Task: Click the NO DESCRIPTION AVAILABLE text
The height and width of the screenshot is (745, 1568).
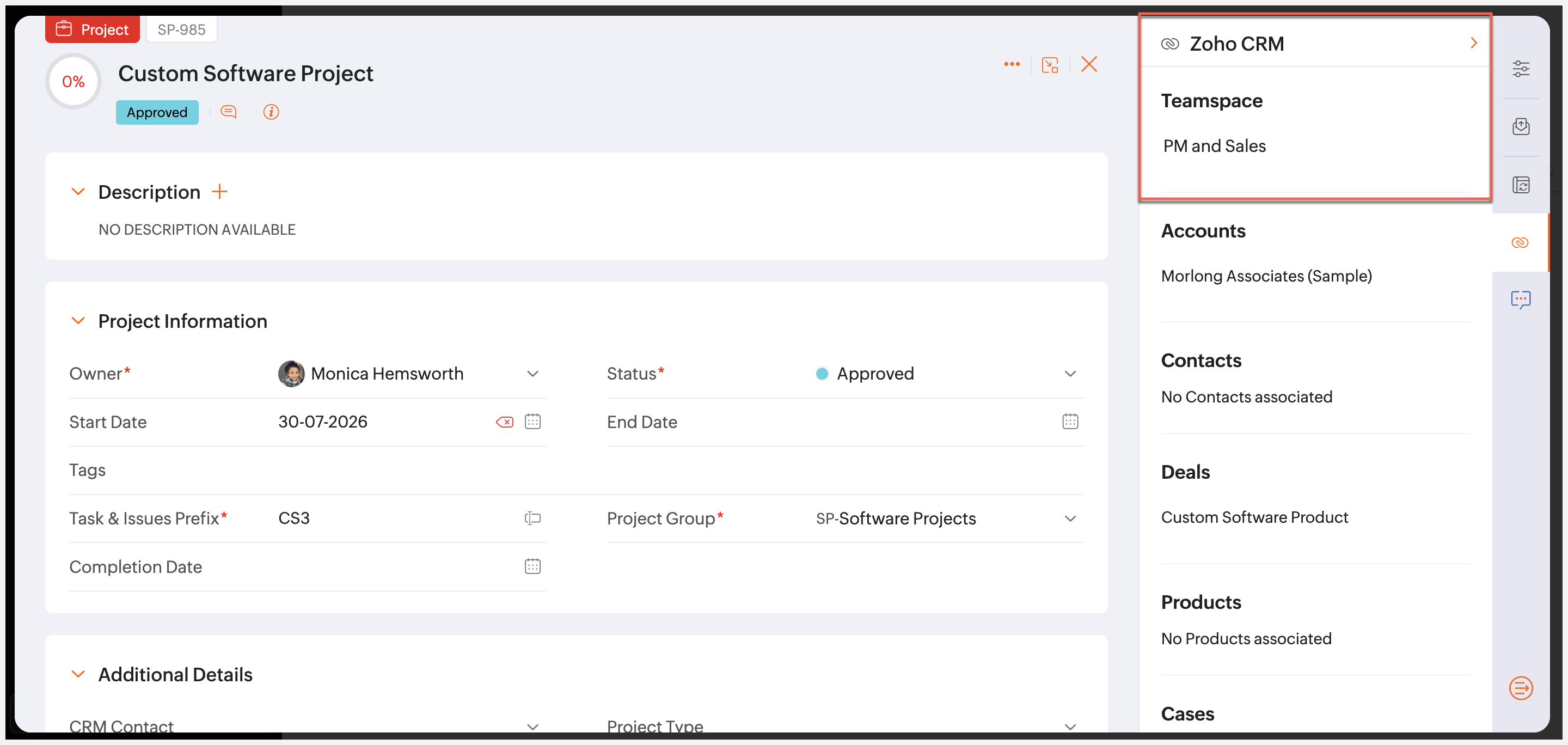Action: tap(197, 230)
